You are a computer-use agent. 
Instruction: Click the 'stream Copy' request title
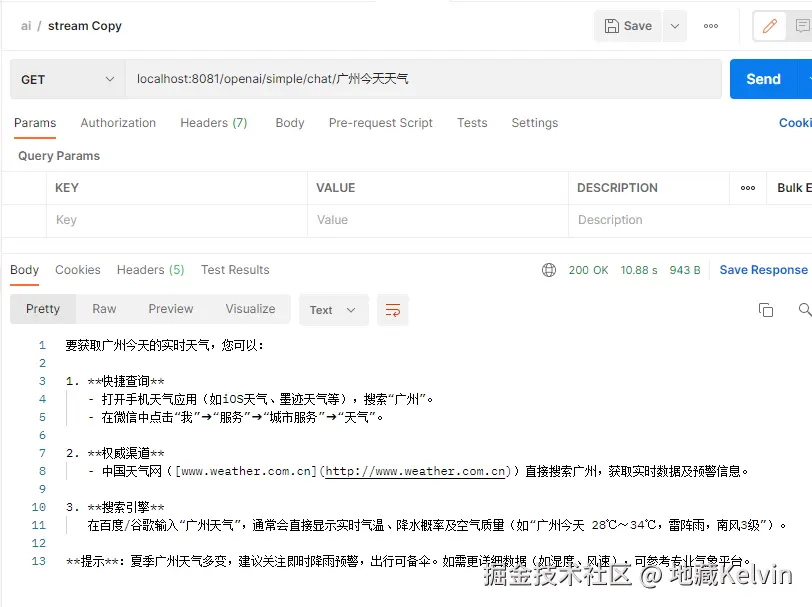(x=84, y=26)
